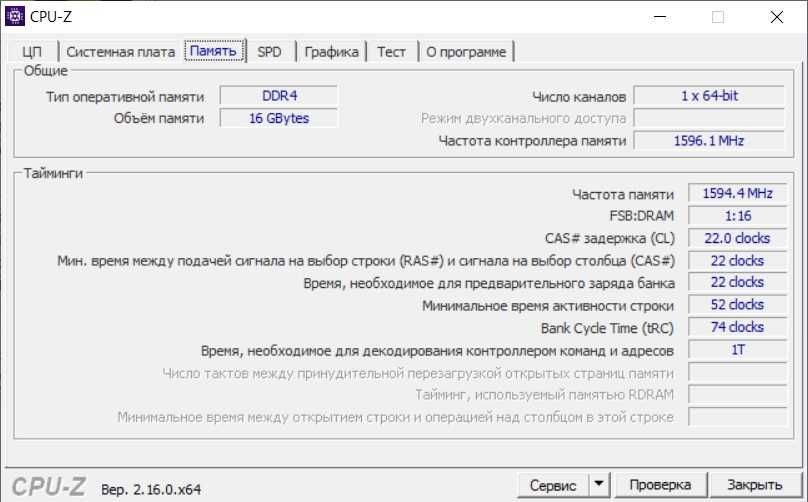This screenshot has height=502, width=808.
Task: Click the FSB:DRAM label
Action: (642, 216)
